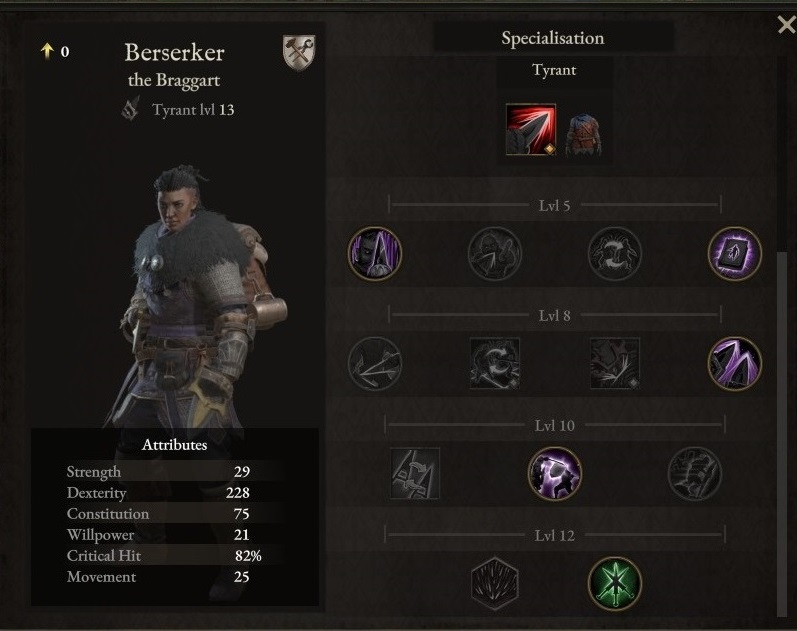Click the specialisation panel scrollbar
Viewport: 797px width, 631px height.
coord(783,434)
